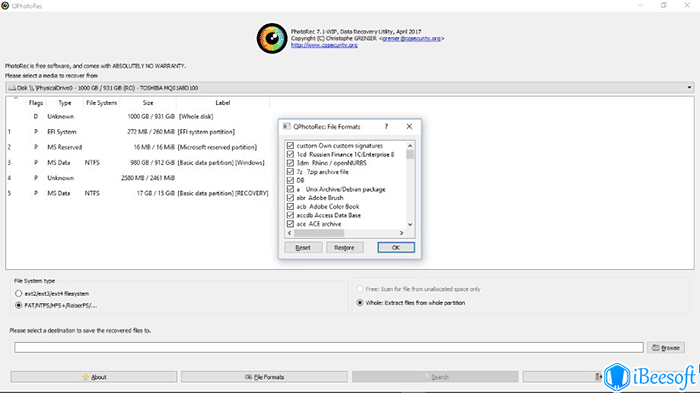The width and height of the screenshot is (700, 393).
Task: Select ext2/ext3/ext4 filesystem radio button
Action: tap(18, 293)
